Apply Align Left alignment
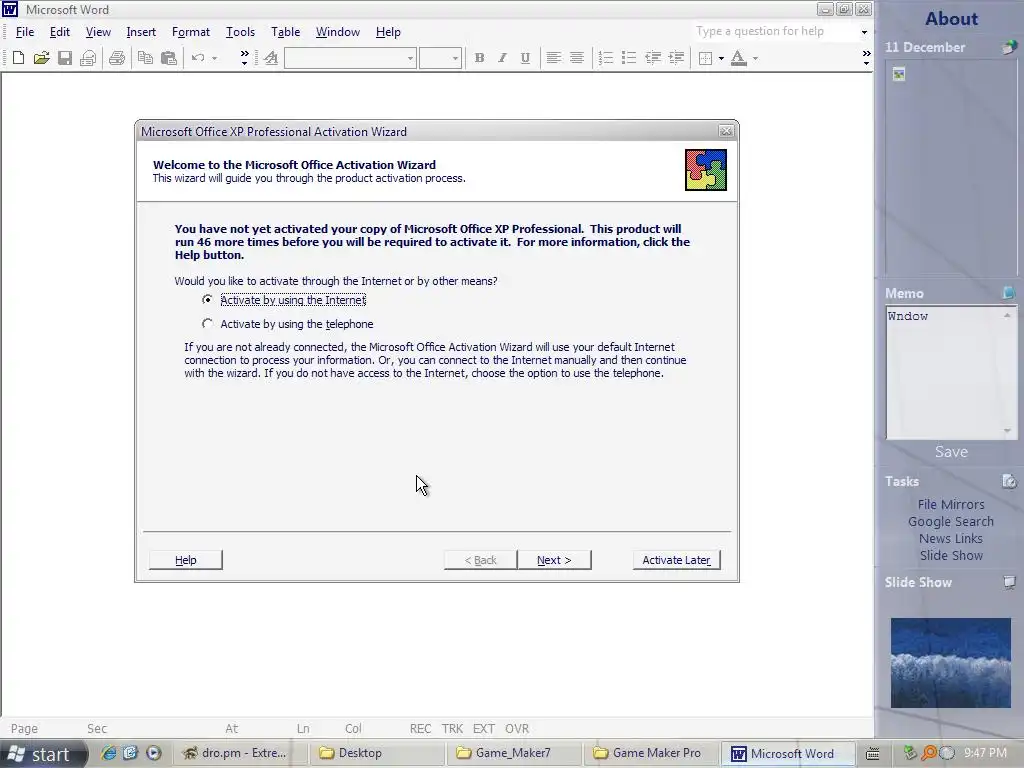The height and width of the screenshot is (768, 1024). 554,58
